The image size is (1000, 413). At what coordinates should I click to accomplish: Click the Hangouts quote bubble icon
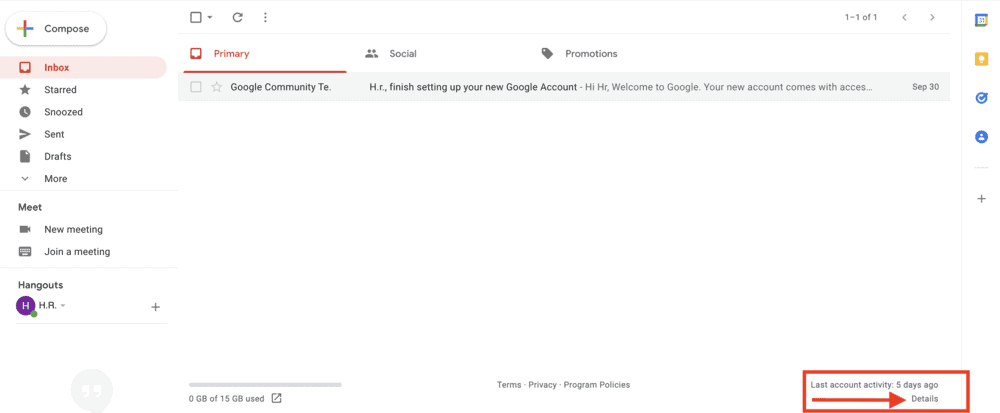pos(92,389)
